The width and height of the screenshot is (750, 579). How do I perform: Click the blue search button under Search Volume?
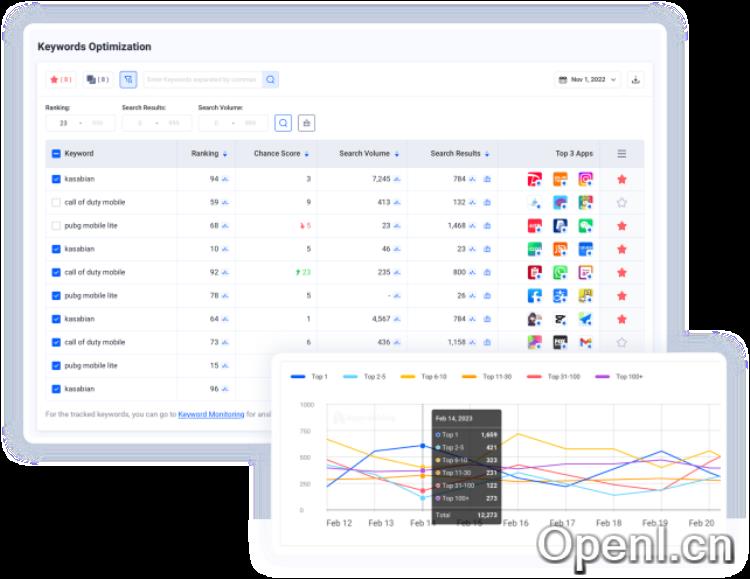pos(283,123)
